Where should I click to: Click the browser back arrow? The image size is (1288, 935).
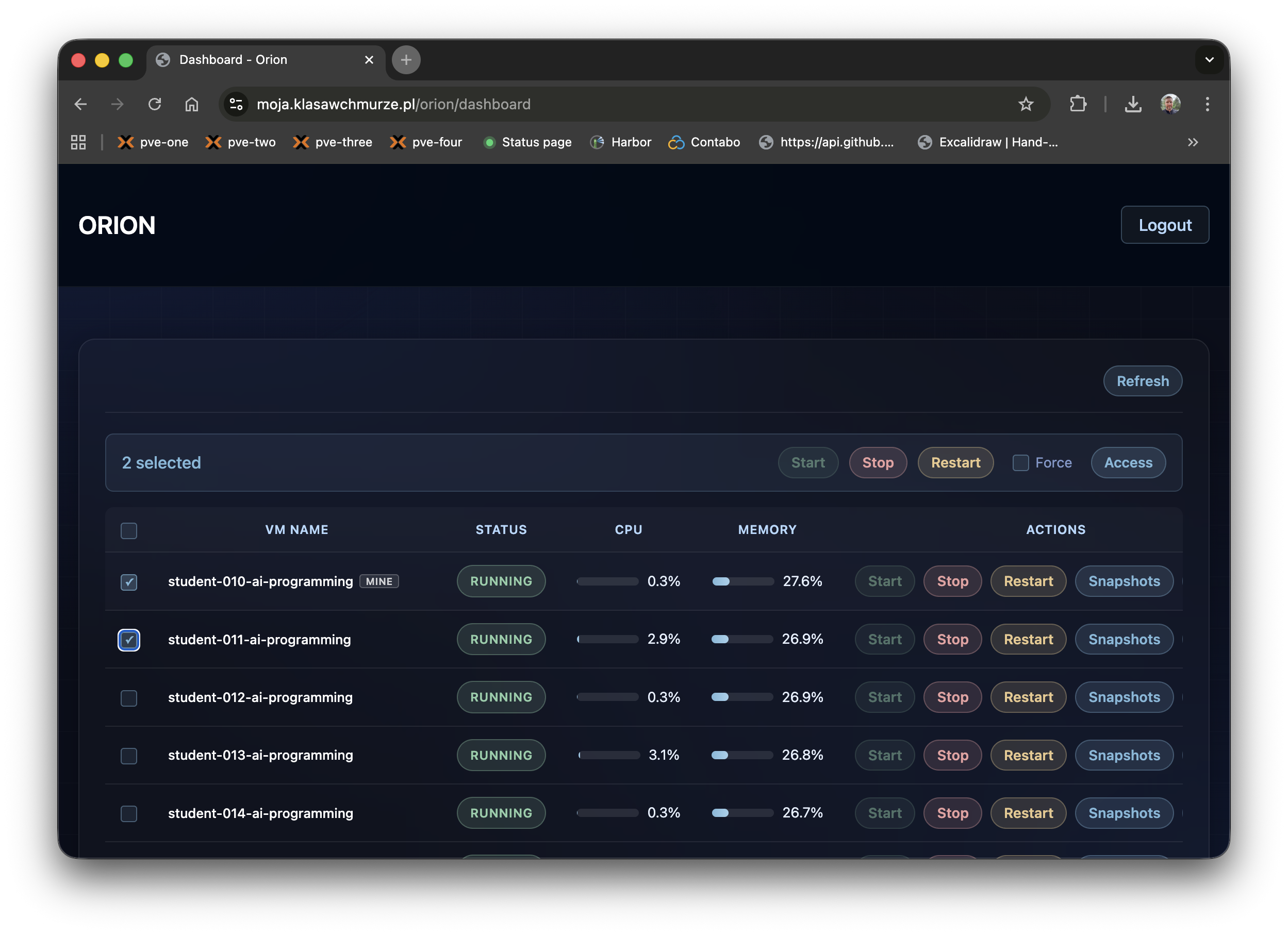pos(80,104)
